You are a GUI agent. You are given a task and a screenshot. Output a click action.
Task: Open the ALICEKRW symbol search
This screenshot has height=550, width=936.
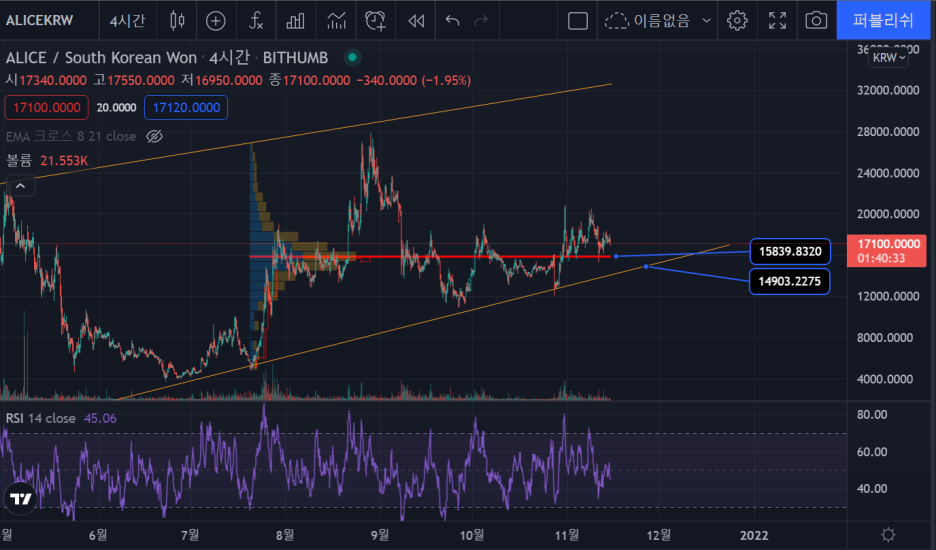pos(39,20)
